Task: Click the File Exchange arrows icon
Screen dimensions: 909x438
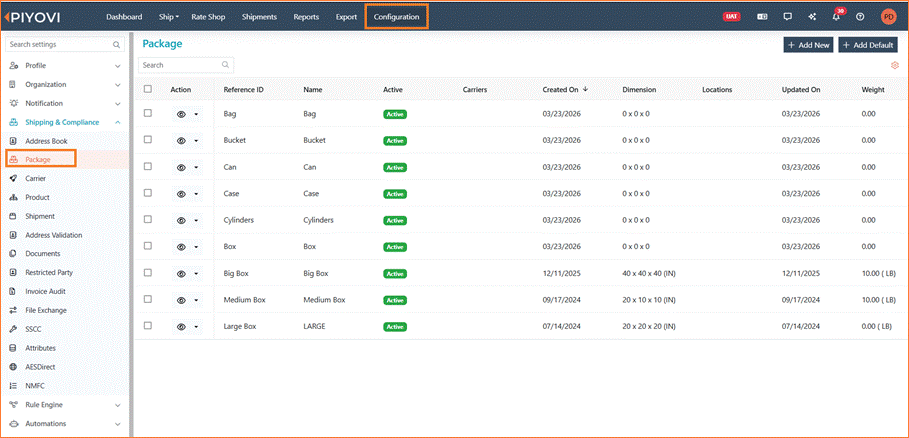Action: [x=13, y=311]
